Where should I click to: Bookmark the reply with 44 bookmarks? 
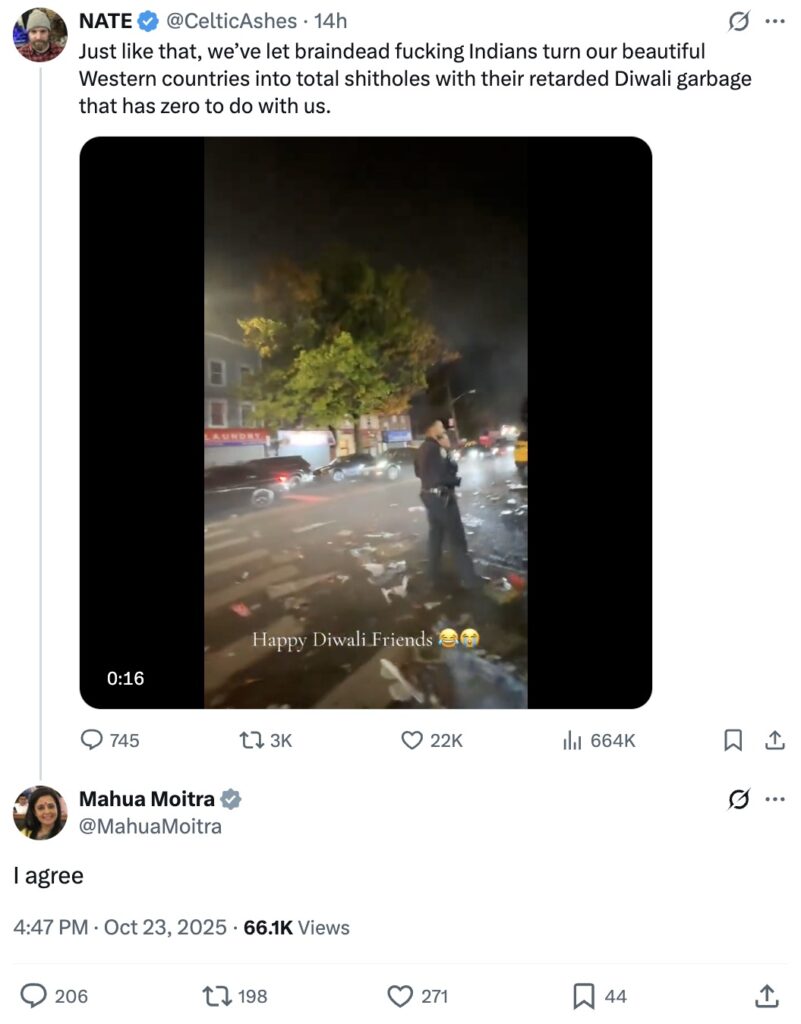pos(584,996)
